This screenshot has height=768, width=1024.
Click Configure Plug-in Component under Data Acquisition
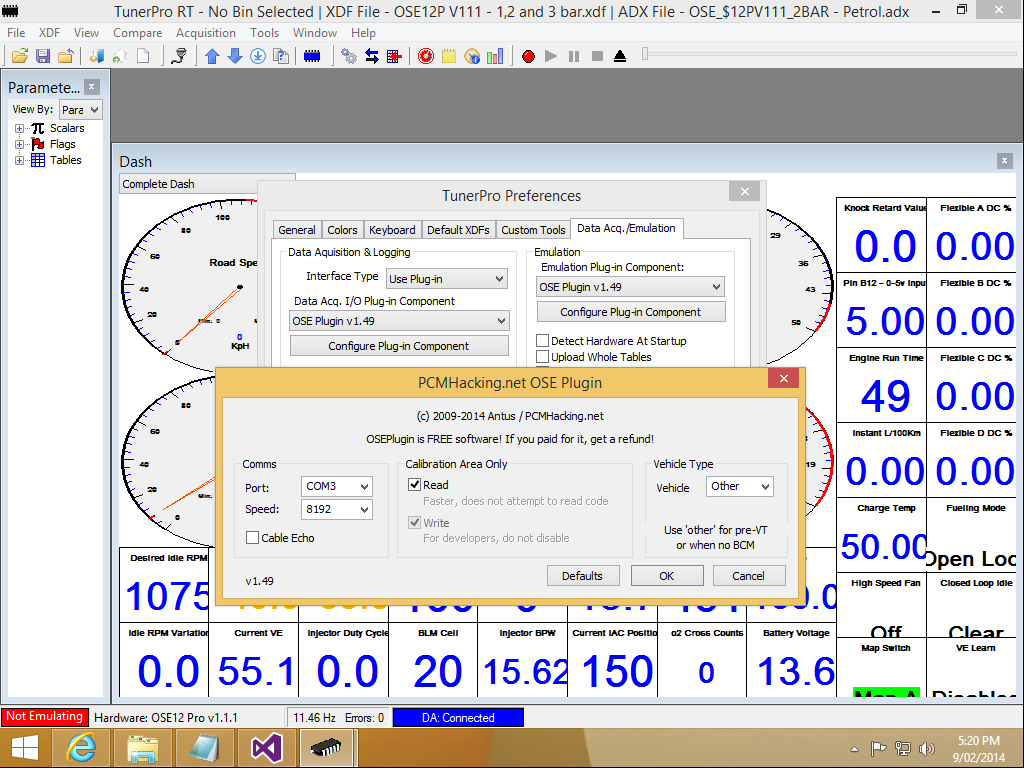point(399,346)
